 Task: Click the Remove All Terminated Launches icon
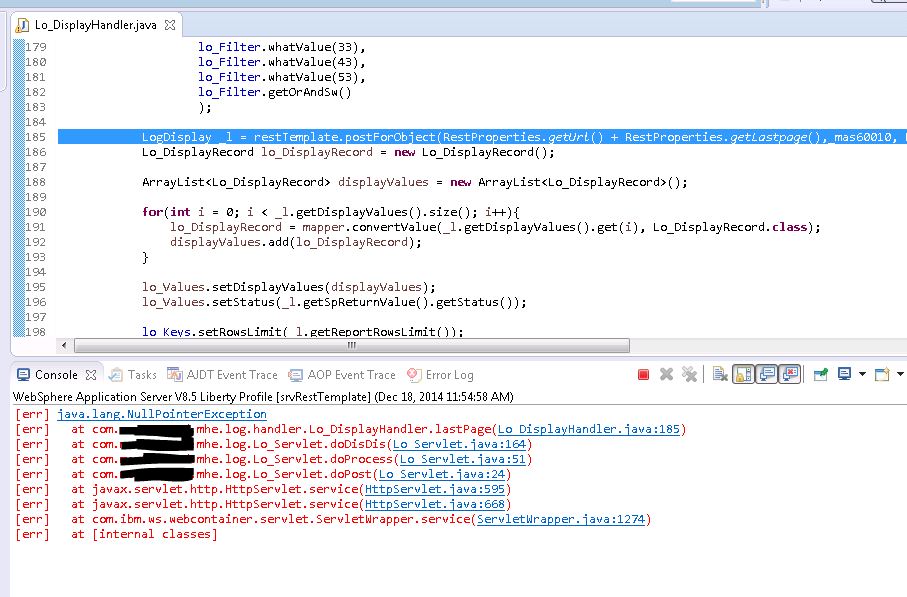(x=689, y=374)
